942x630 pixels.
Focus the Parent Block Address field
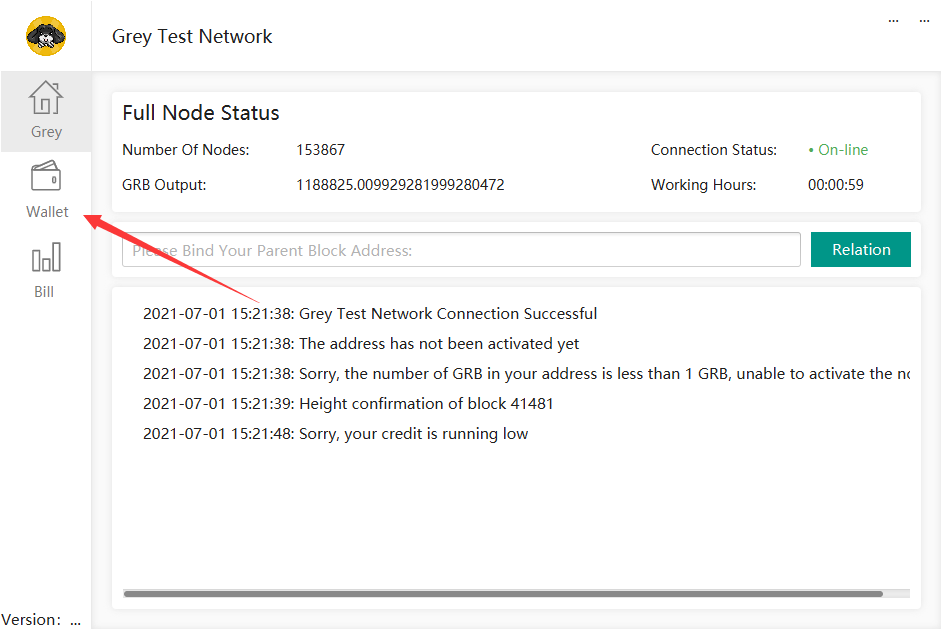pos(461,250)
